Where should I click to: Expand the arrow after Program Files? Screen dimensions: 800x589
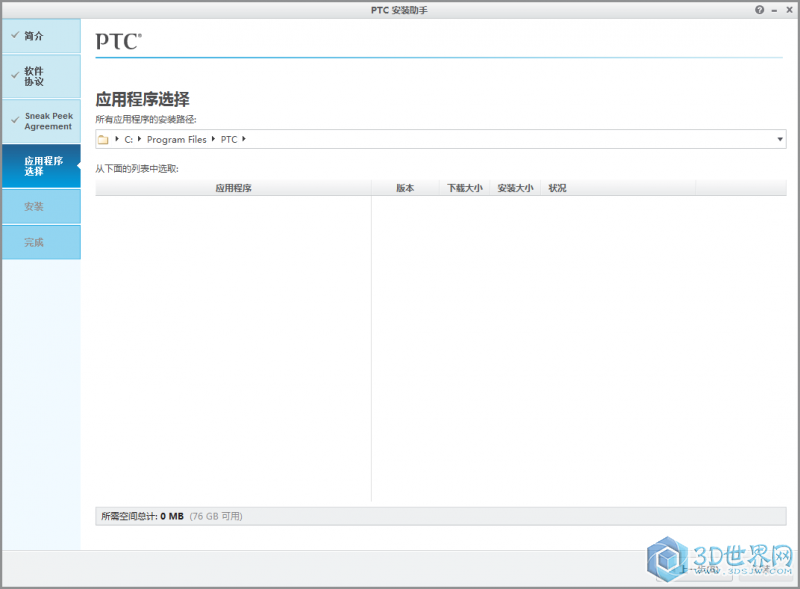click(x=213, y=139)
